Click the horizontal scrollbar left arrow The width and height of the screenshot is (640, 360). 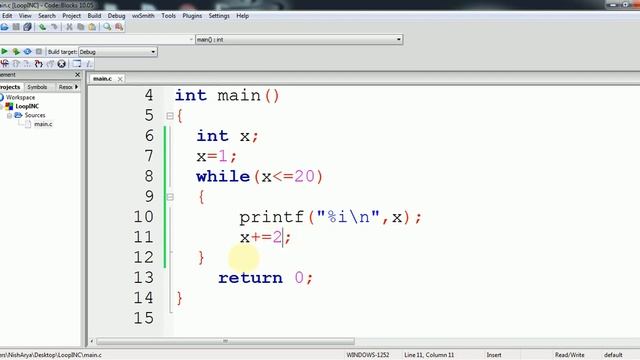click(92, 341)
